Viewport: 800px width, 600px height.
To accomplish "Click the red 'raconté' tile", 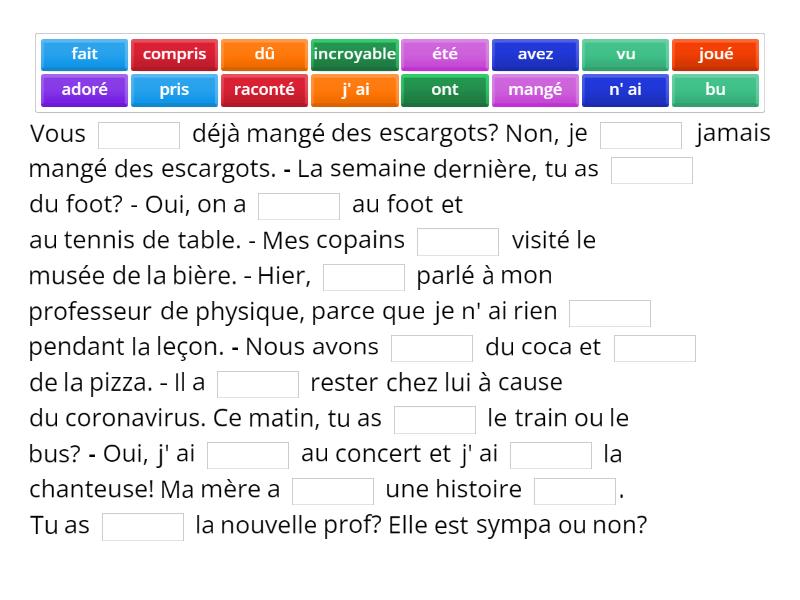I will click(x=264, y=90).
